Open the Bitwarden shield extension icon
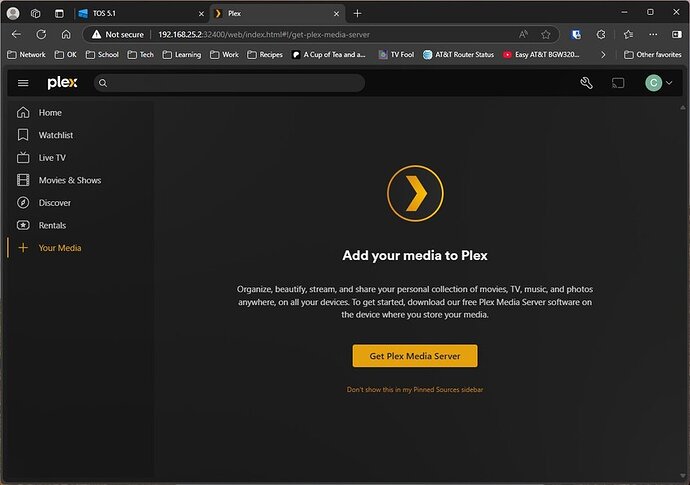690x485 pixels. (x=576, y=34)
